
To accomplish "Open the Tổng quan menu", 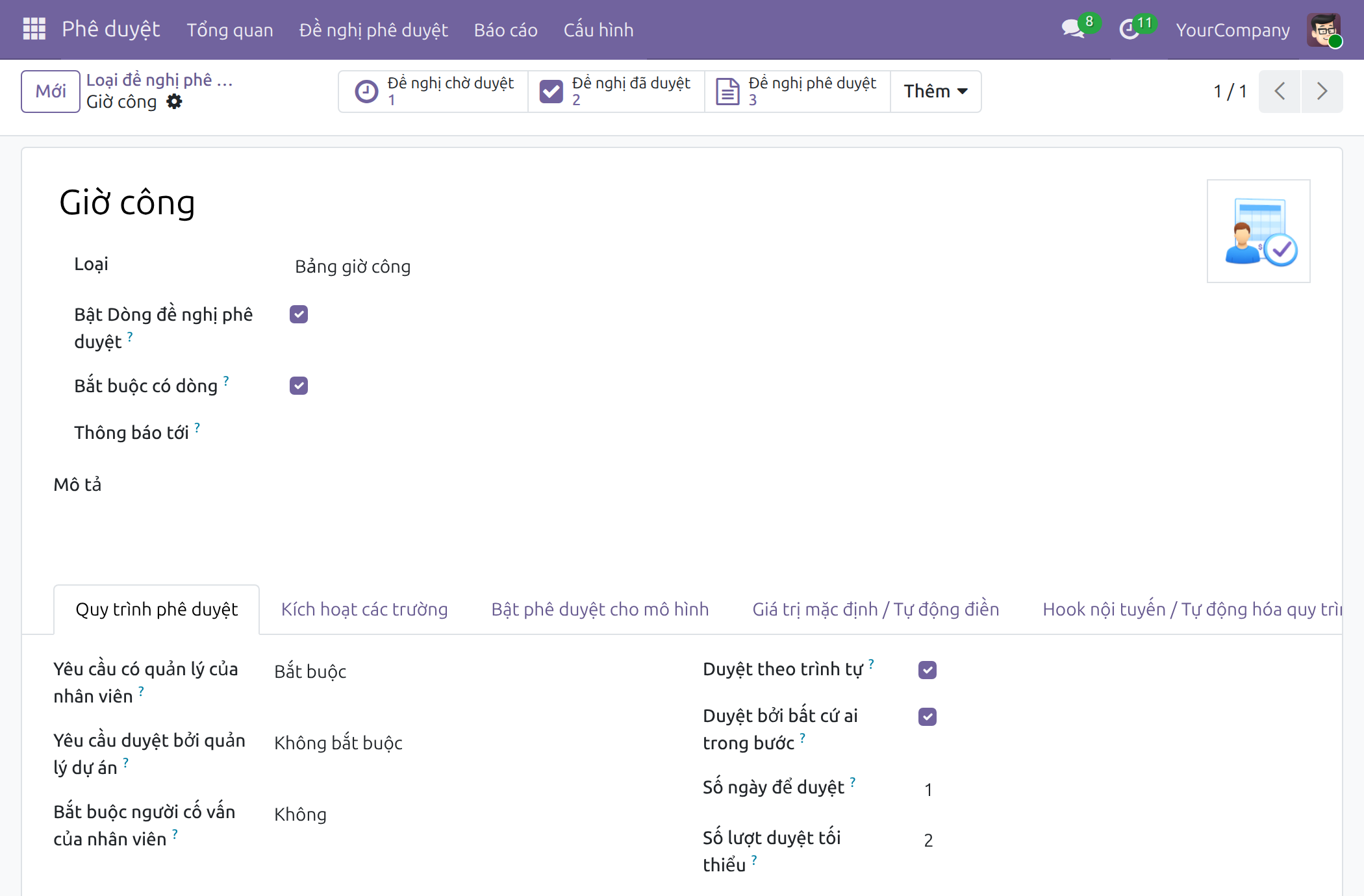I will point(230,30).
